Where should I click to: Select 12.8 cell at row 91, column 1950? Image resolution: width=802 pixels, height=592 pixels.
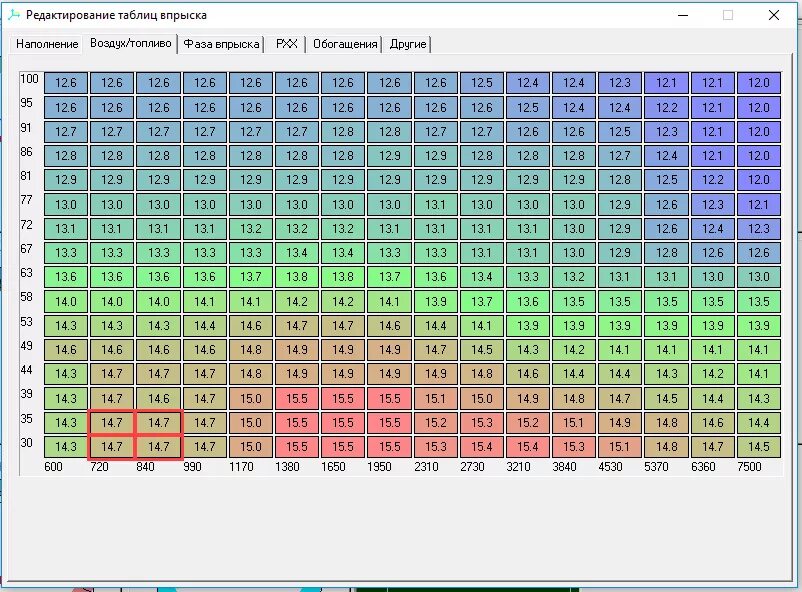tap(390, 131)
